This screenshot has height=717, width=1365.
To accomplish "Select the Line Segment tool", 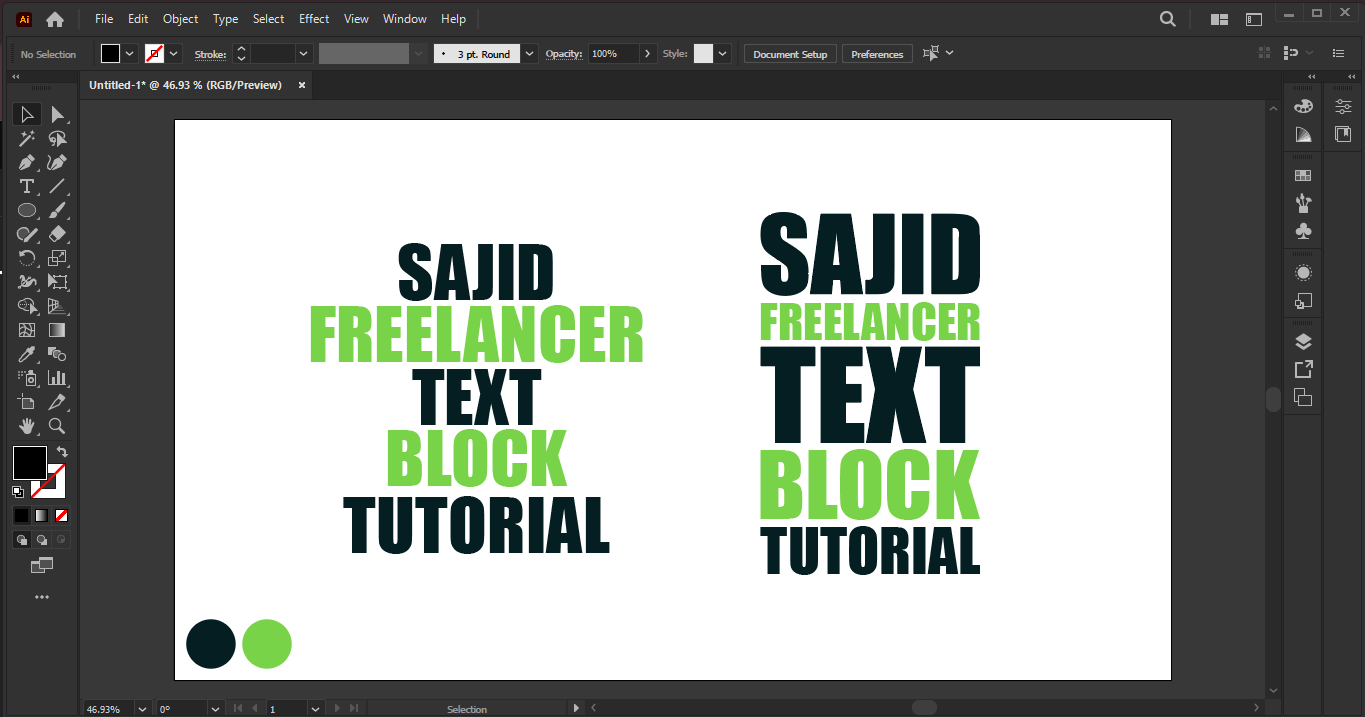I will (x=57, y=186).
